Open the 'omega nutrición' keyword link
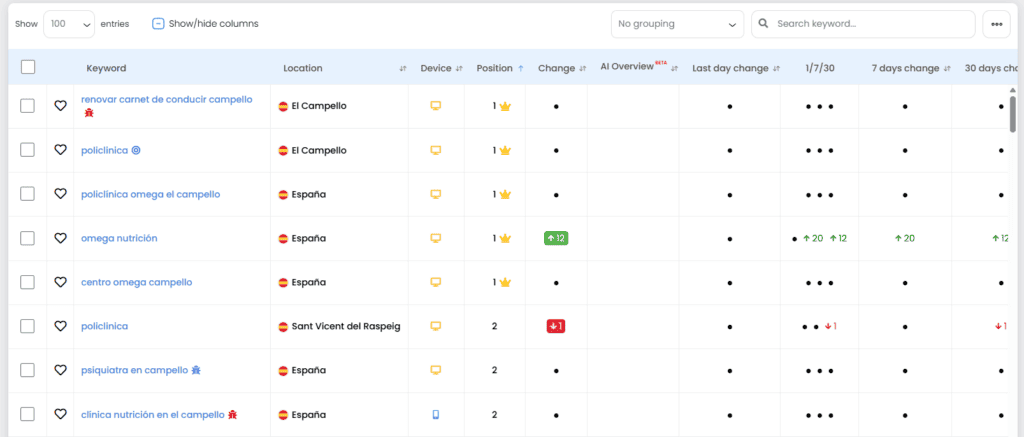This screenshot has width=1024, height=437. tap(119, 238)
